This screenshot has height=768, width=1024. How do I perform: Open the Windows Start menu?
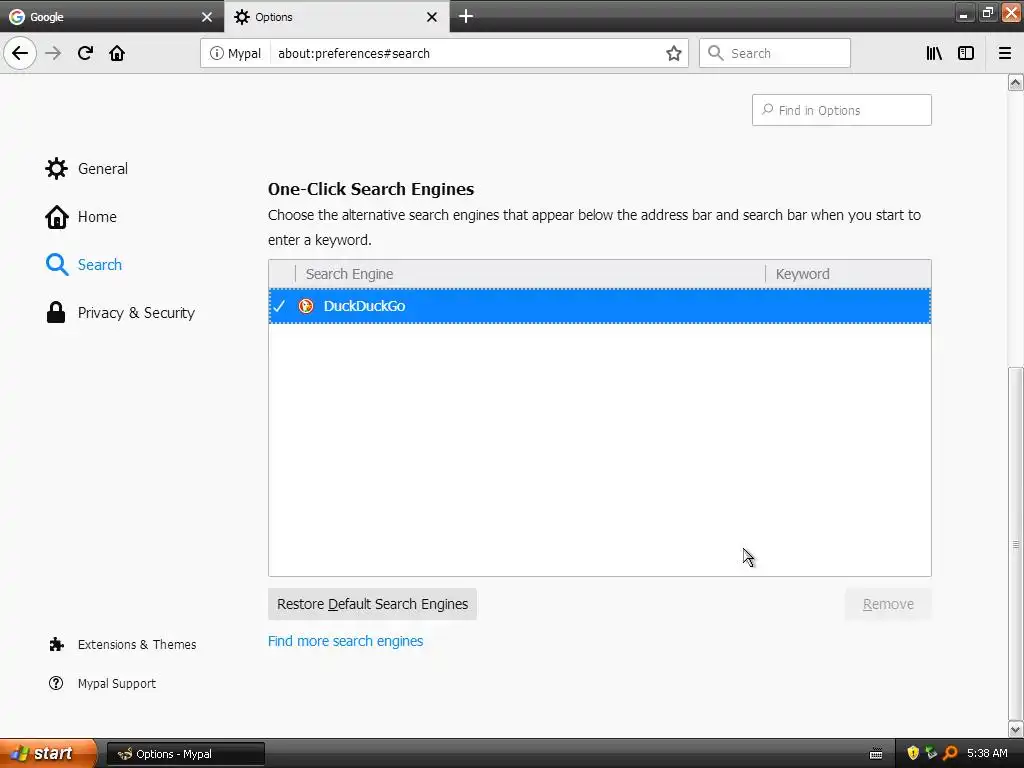pos(48,754)
